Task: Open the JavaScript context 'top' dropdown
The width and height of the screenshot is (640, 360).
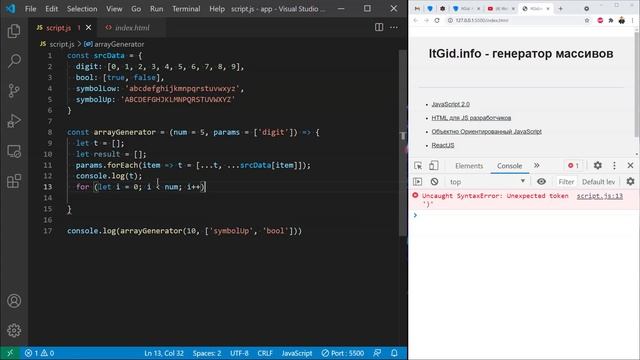Action: click(x=487, y=182)
